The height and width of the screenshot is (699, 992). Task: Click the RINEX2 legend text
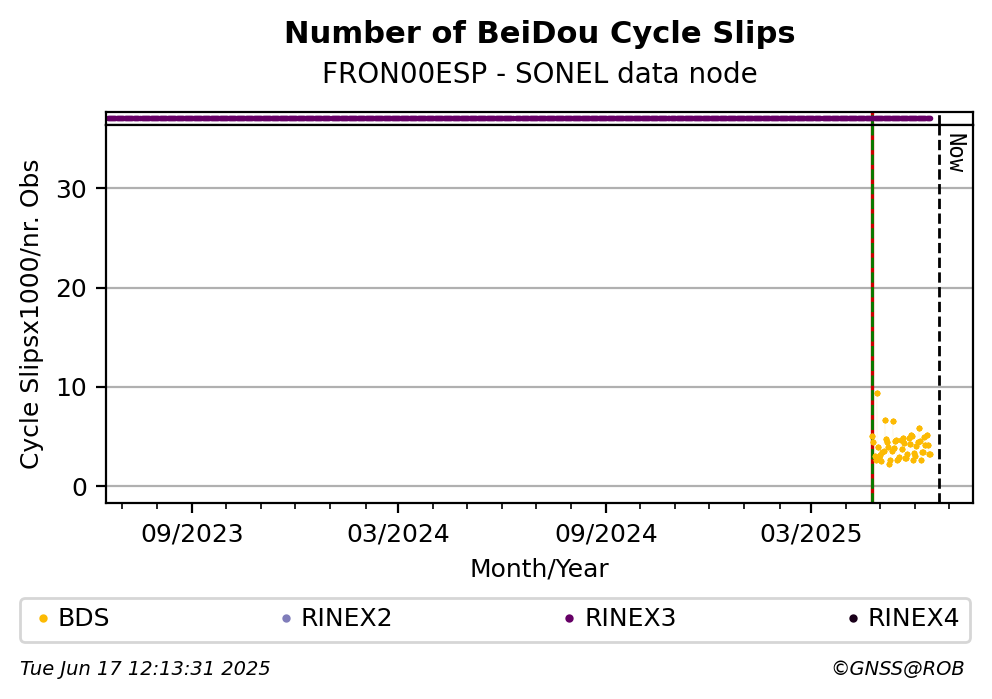[347, 618]
